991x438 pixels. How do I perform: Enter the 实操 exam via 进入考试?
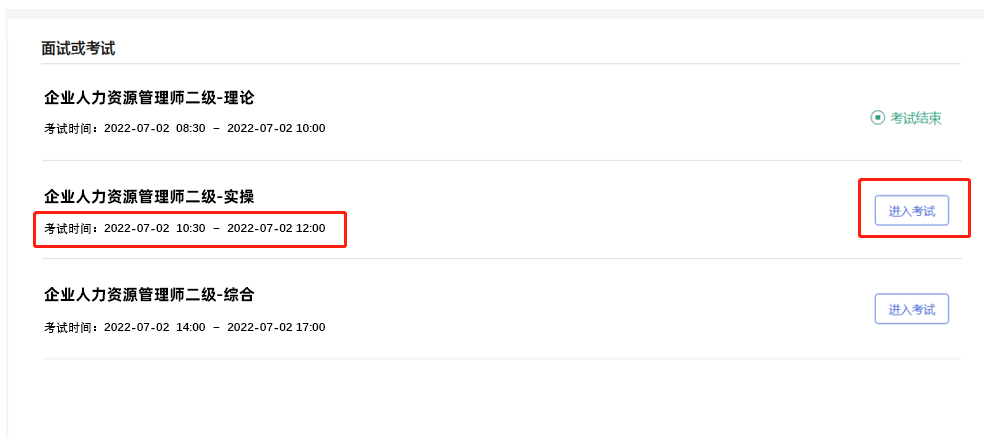911,211
